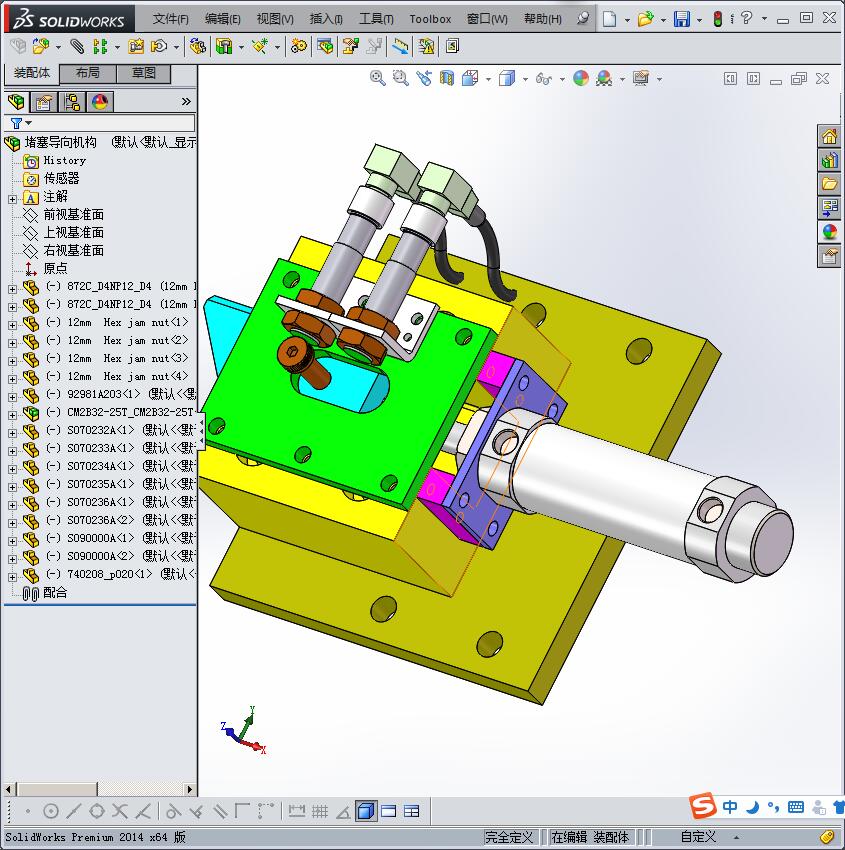Click the Bill of Materials icon
Viewport: 845px width, 850px height.
click(325, 47)
